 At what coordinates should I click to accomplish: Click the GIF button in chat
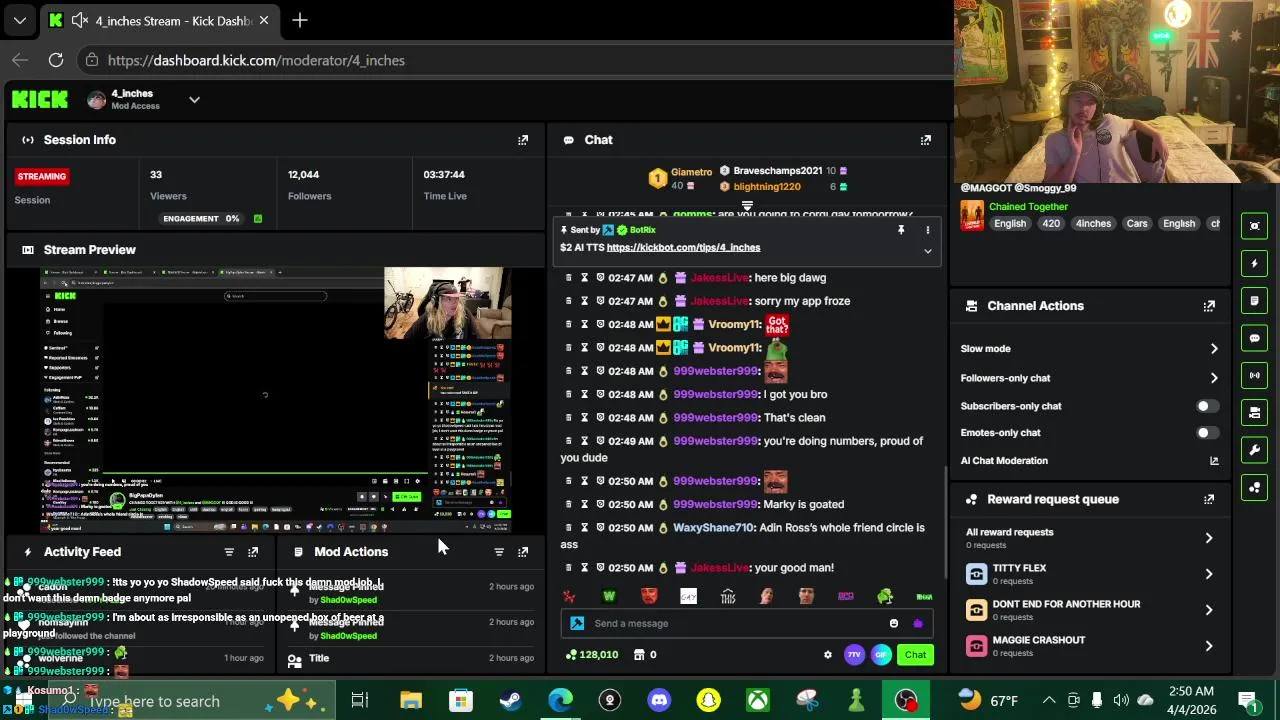(881, 655)
